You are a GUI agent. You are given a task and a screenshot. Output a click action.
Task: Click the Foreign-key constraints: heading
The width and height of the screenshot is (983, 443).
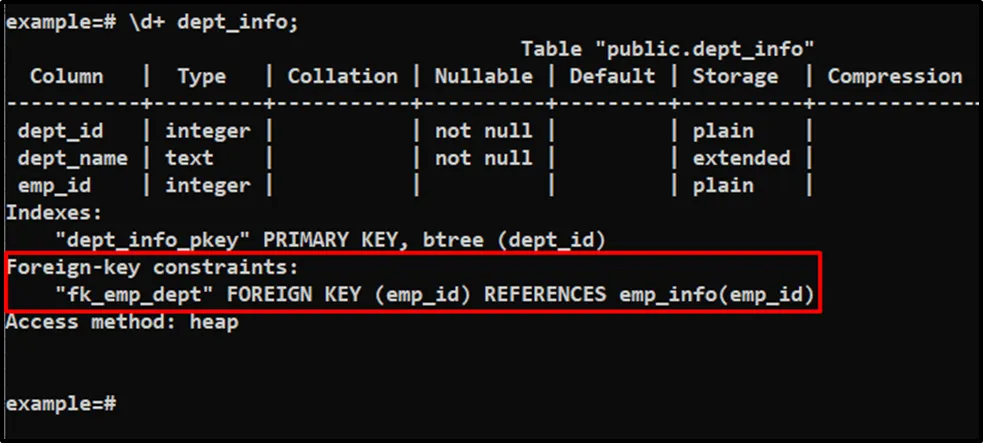pos(154,268)
